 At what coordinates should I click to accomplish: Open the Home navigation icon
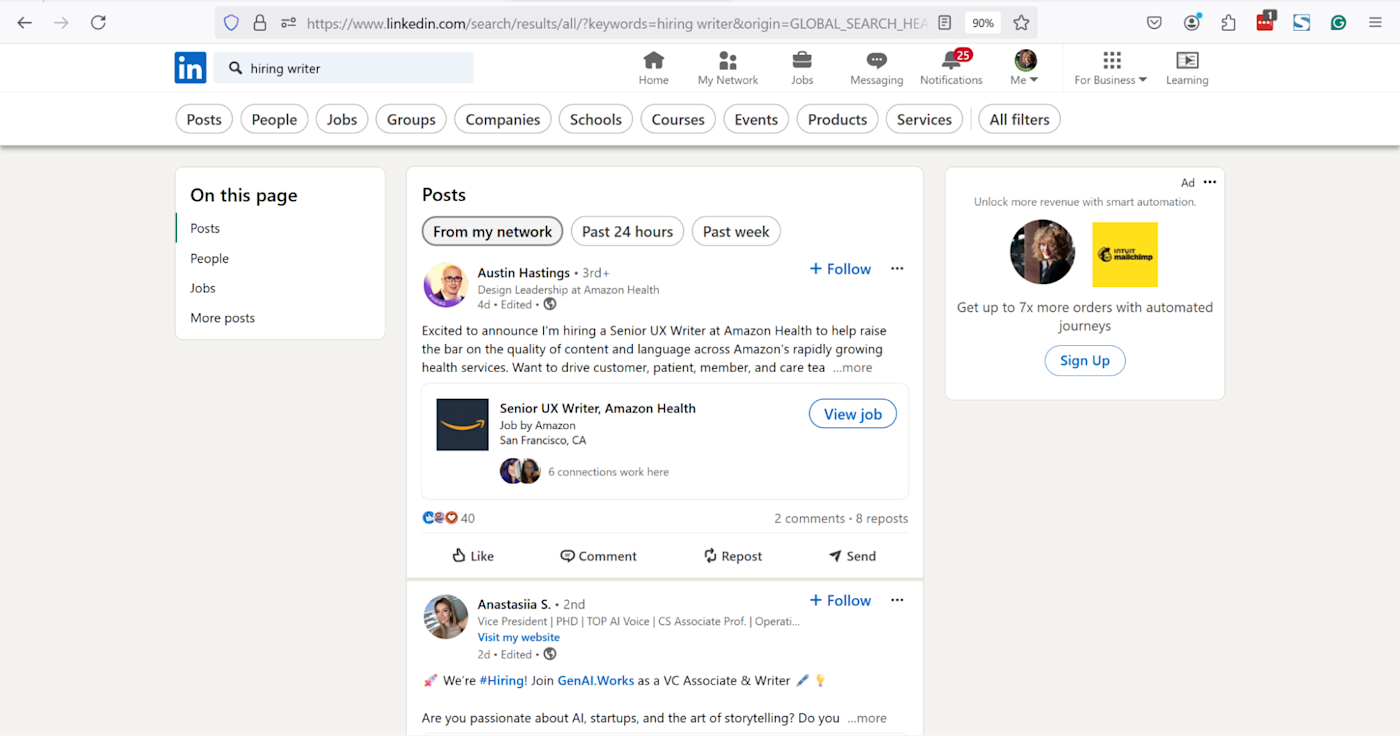(x=653, y=68)
